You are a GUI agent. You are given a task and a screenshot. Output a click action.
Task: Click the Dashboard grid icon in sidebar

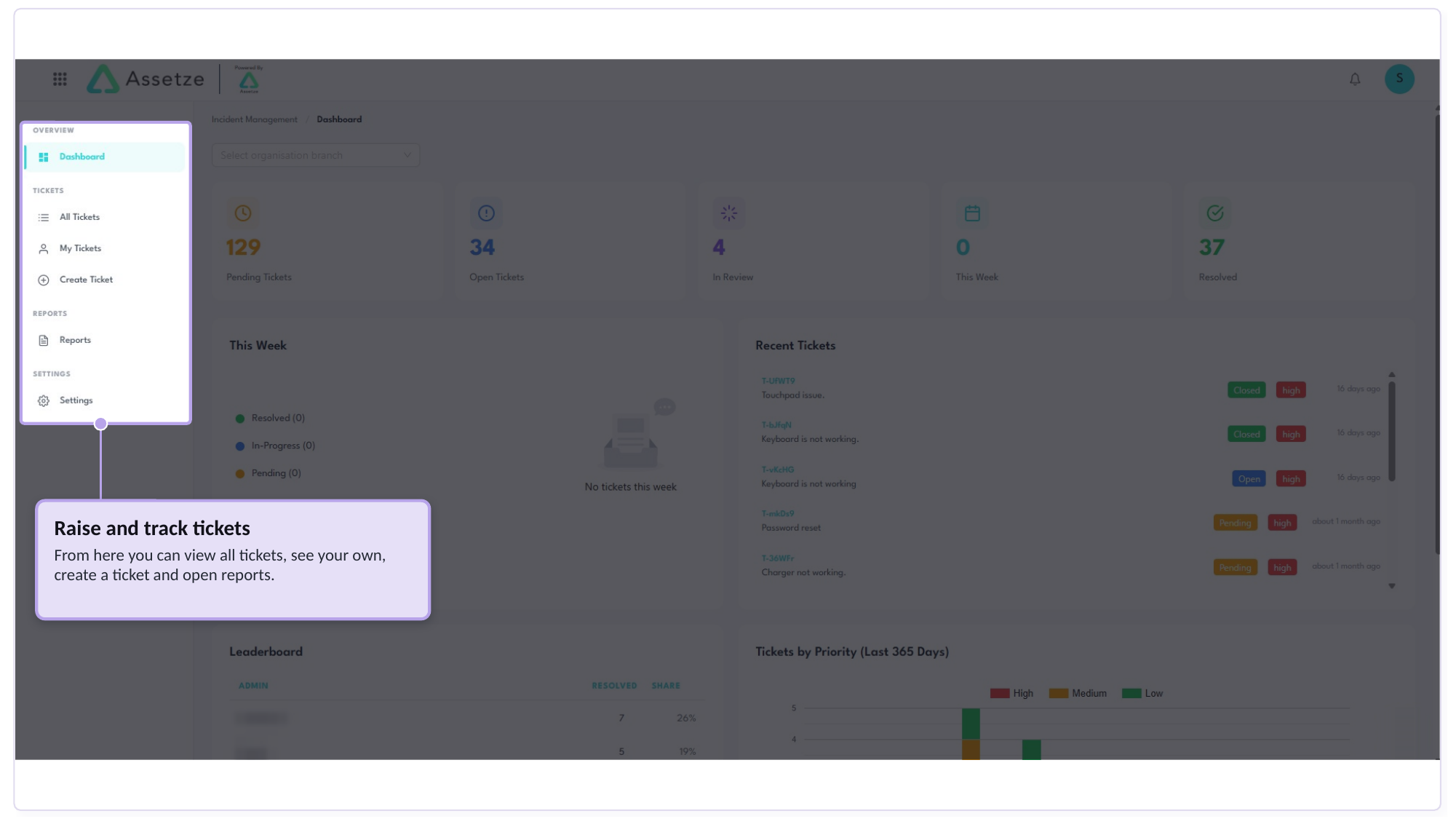tap(44, 157)
